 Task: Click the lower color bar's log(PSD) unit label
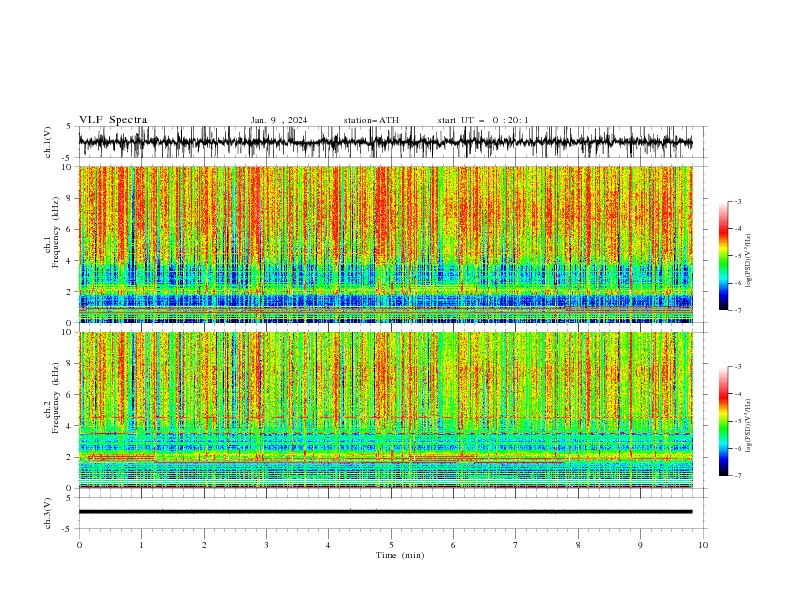pos(748,426)
